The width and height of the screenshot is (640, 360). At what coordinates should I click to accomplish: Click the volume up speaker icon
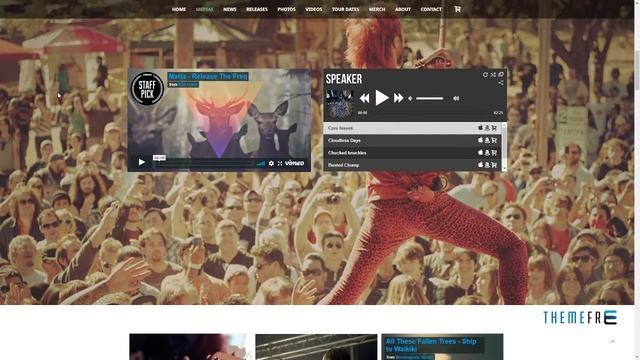456,98
